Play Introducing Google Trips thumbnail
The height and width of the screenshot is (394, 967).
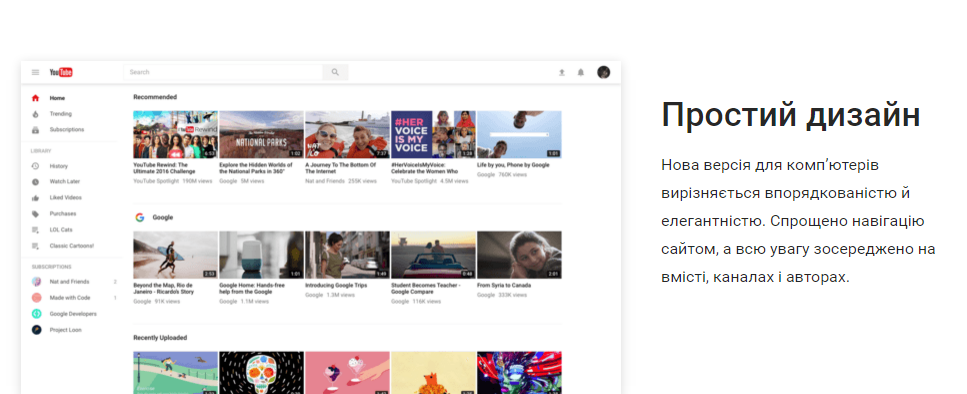[x=347, y=255]
